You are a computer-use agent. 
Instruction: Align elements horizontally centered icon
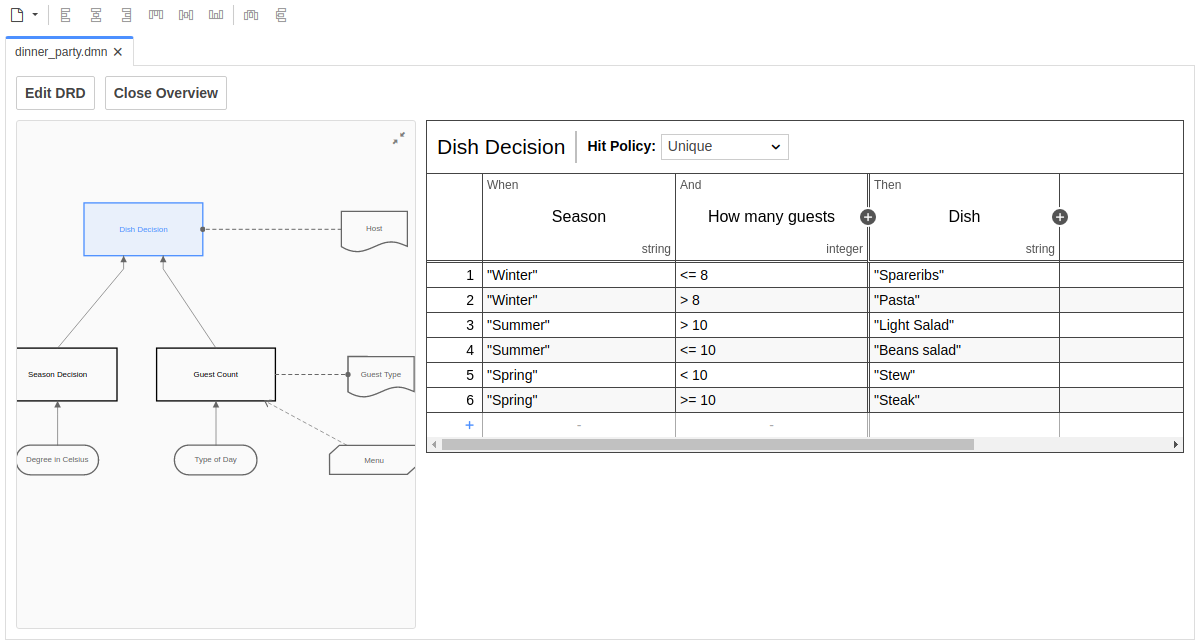(x=96, y=15)
